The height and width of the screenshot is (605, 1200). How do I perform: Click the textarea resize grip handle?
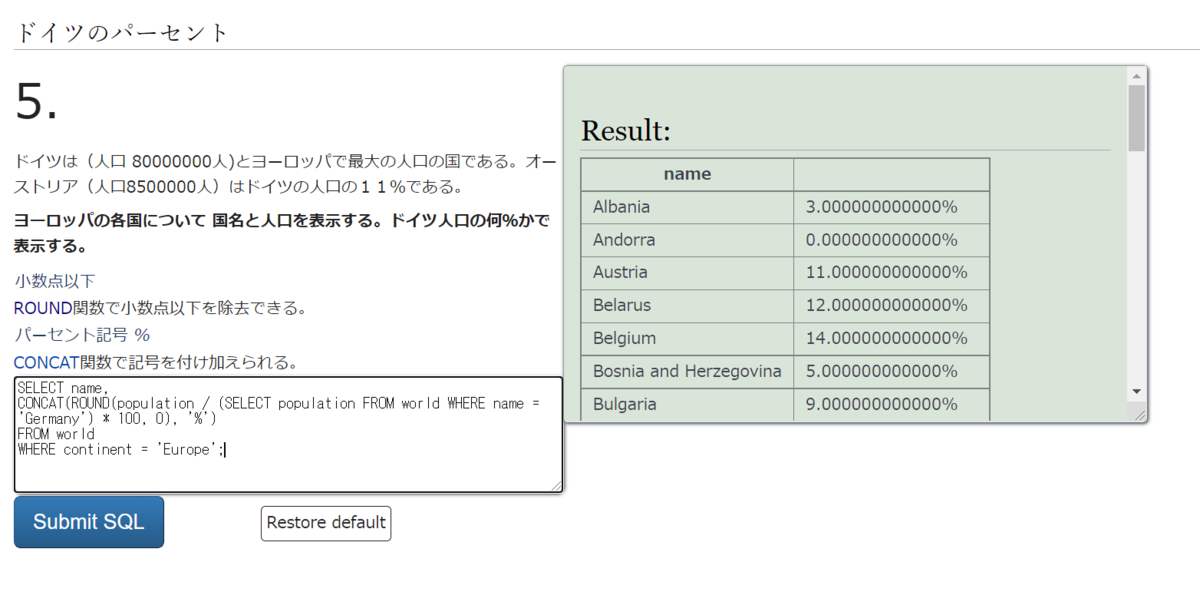tap(556, 487)
